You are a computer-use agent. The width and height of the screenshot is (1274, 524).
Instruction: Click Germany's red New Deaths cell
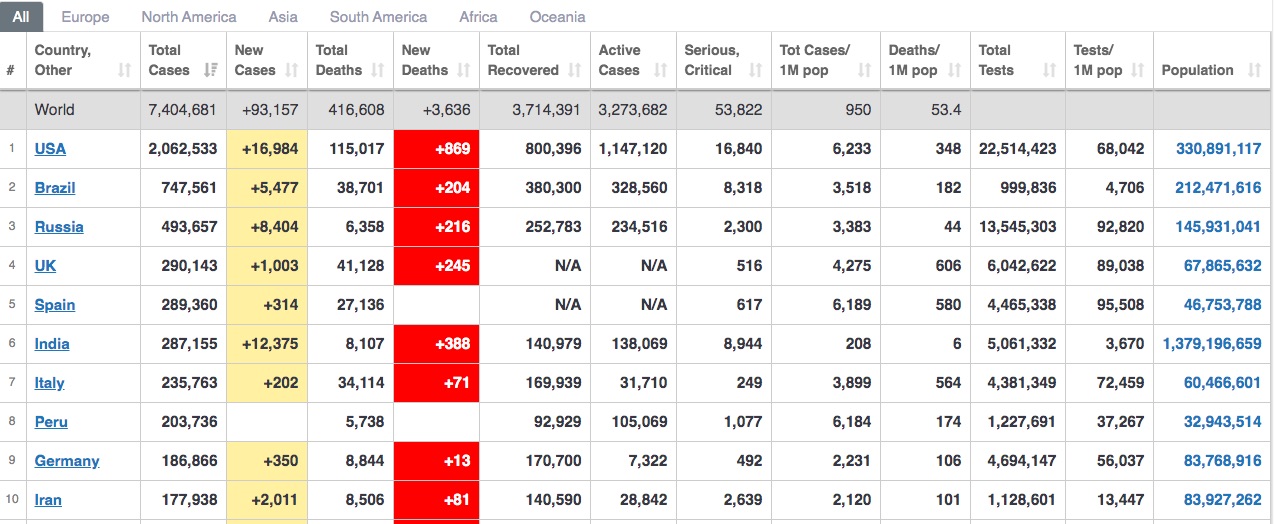pyautogui.click(x=436, y=461)
